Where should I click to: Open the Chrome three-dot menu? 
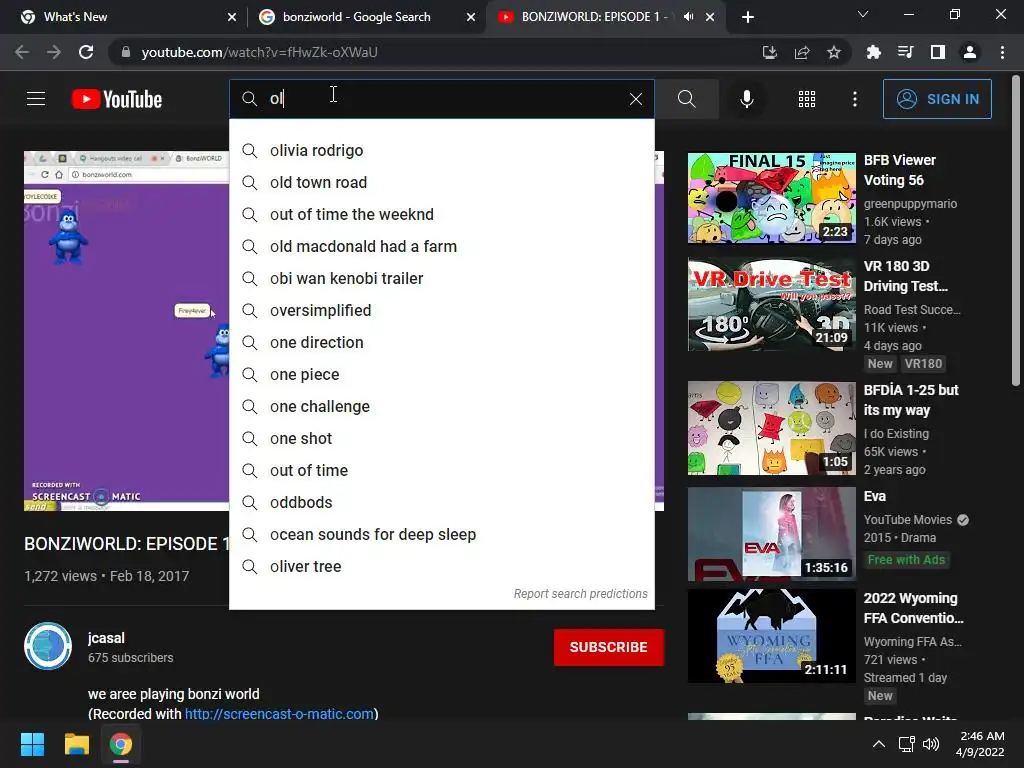point(1002,52)
